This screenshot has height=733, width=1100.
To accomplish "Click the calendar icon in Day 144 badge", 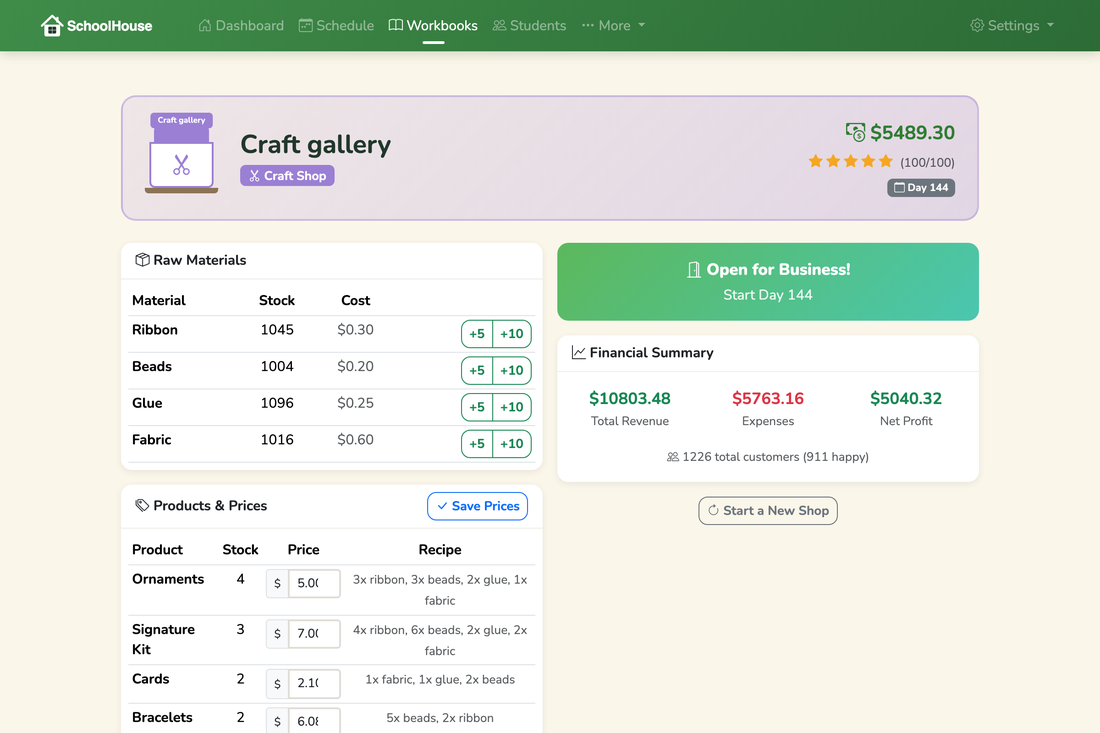I will 899,187.
